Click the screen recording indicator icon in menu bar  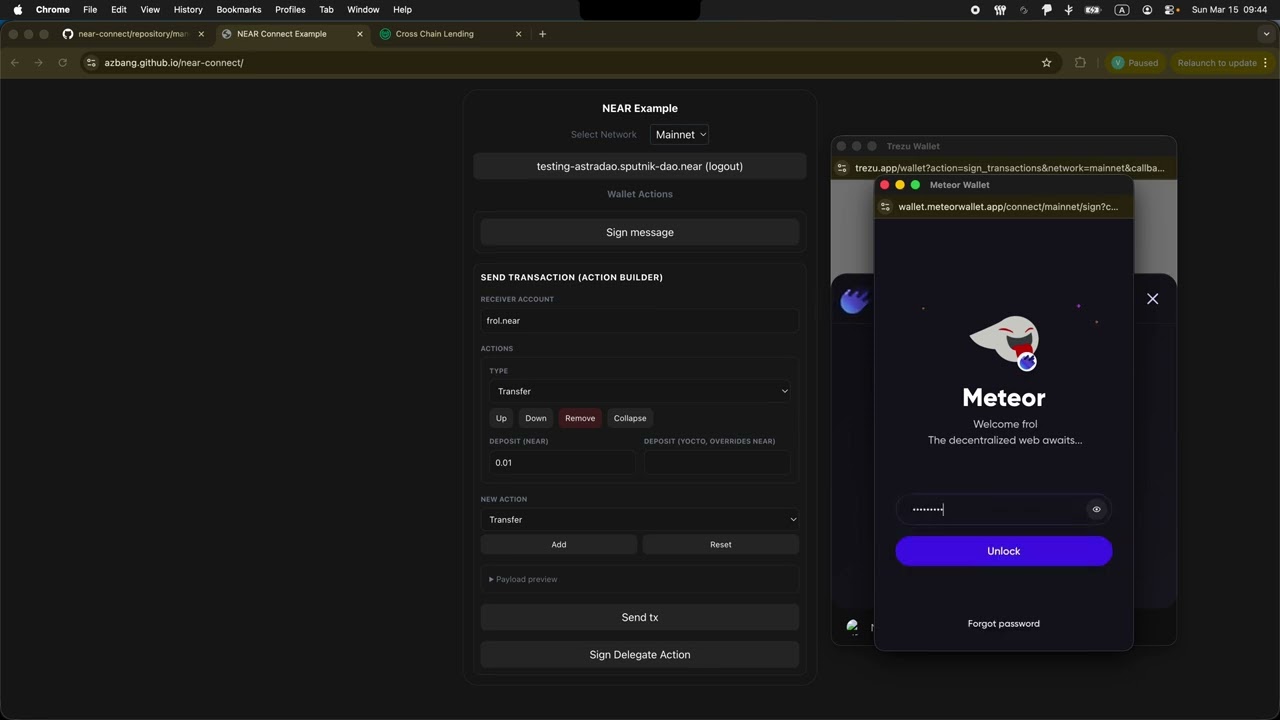(x=975, y=9)
